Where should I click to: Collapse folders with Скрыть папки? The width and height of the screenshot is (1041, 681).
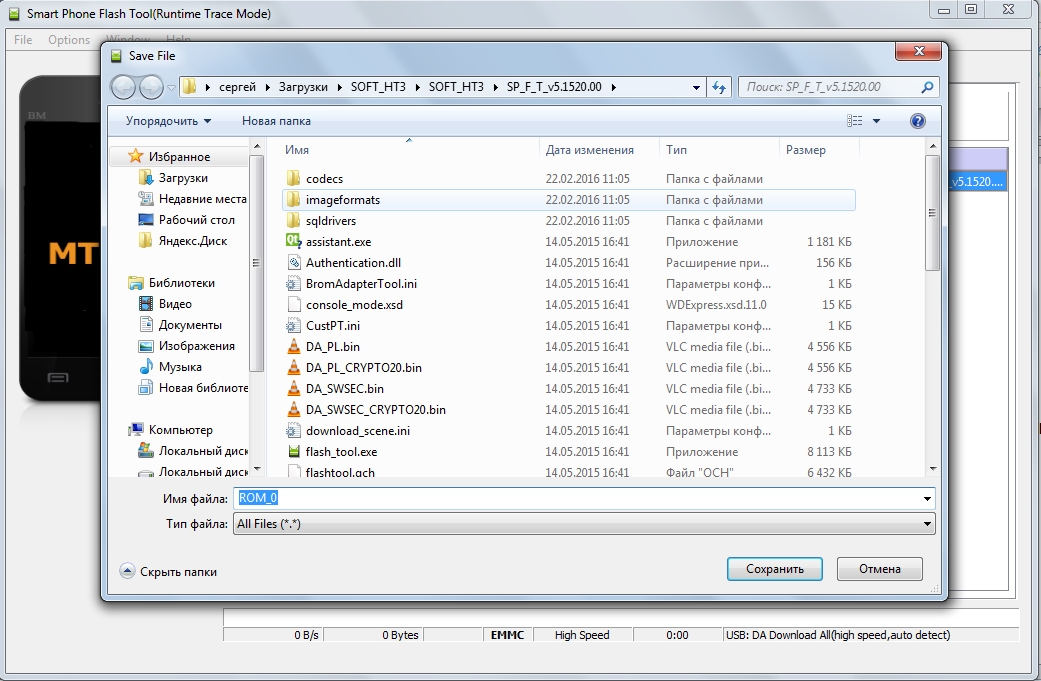point(168,571)
